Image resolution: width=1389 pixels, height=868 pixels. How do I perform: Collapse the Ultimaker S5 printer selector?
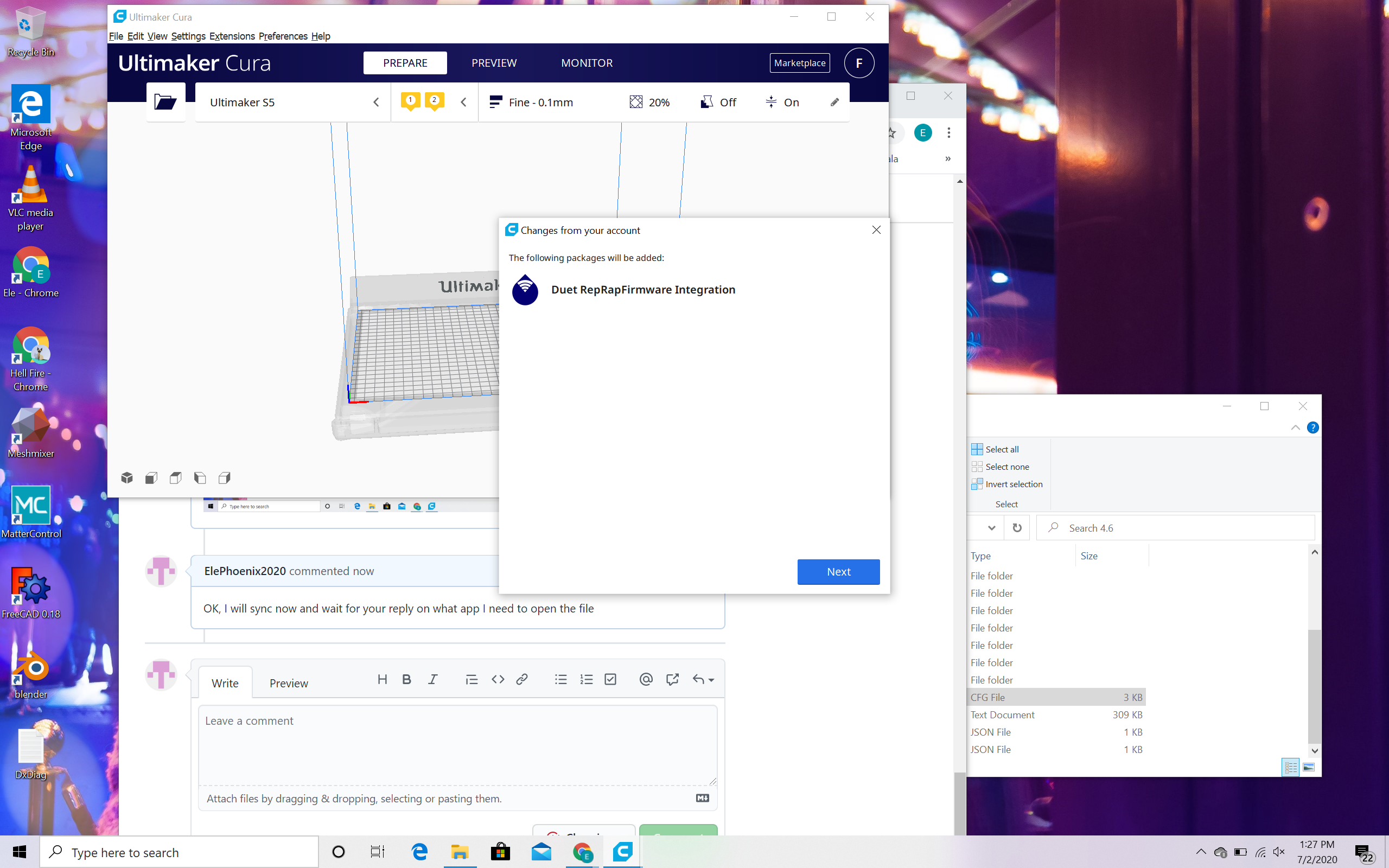376,102
